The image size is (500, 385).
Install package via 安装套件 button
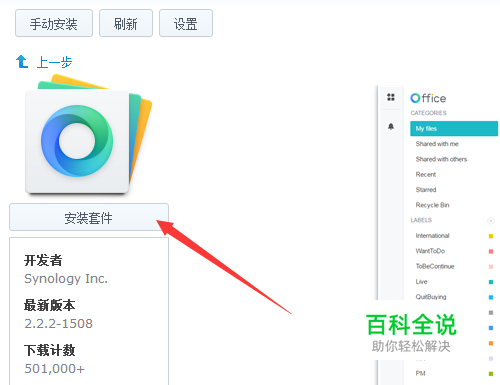pyautogui.click(x=89, y=217)
